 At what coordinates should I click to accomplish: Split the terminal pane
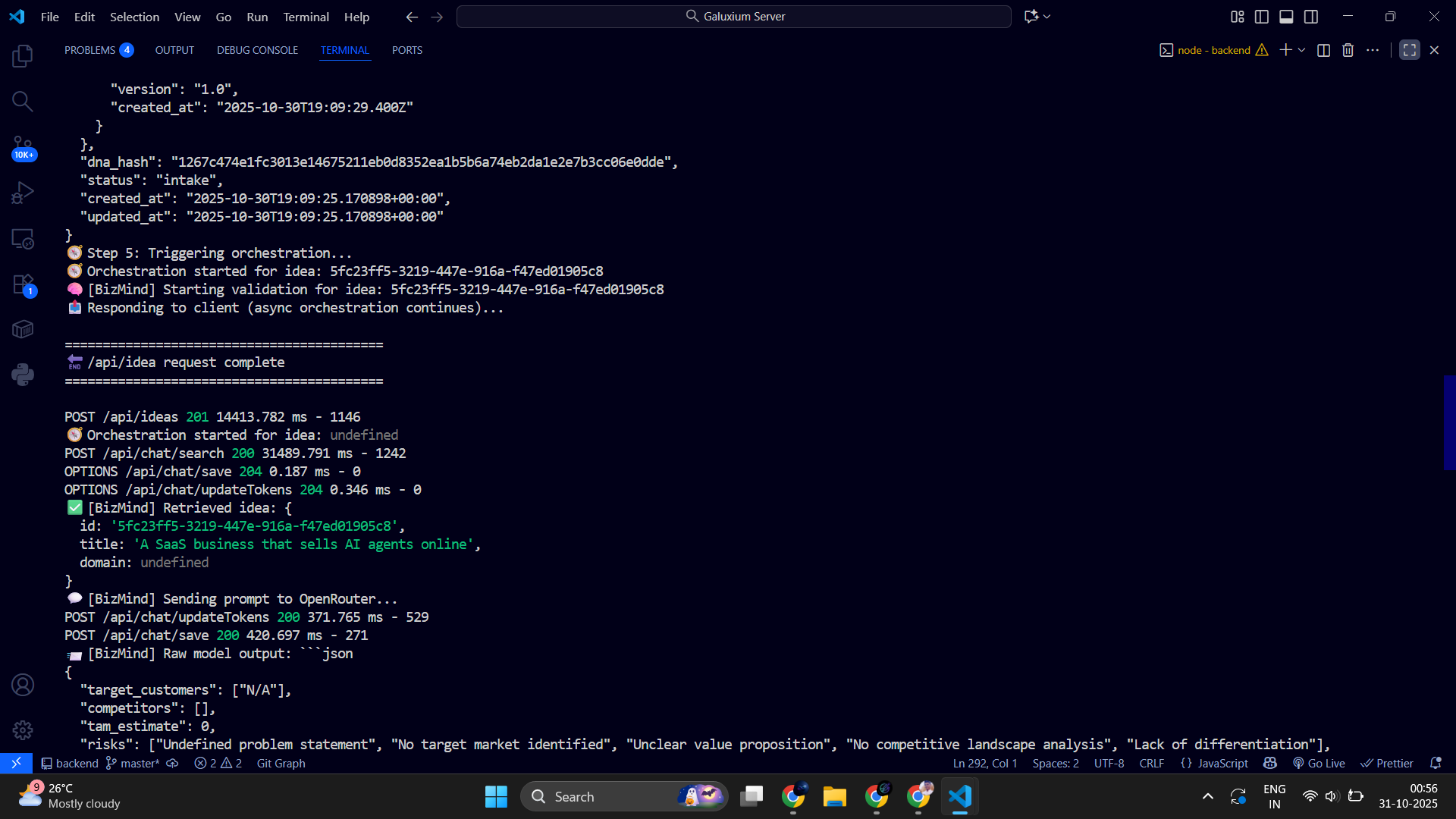[x=1323, y=50]
